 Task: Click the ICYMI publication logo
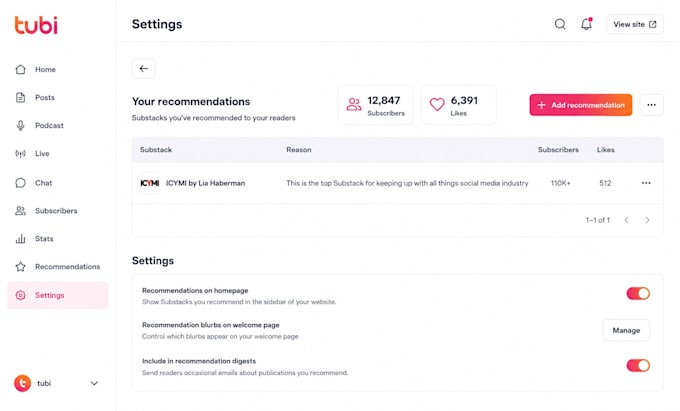(150, 183)
